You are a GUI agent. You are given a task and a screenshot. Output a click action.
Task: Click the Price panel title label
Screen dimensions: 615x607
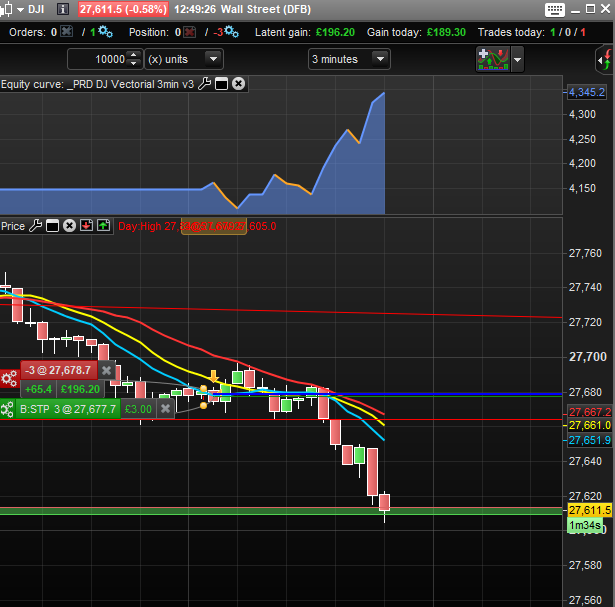tap(13, 226)
